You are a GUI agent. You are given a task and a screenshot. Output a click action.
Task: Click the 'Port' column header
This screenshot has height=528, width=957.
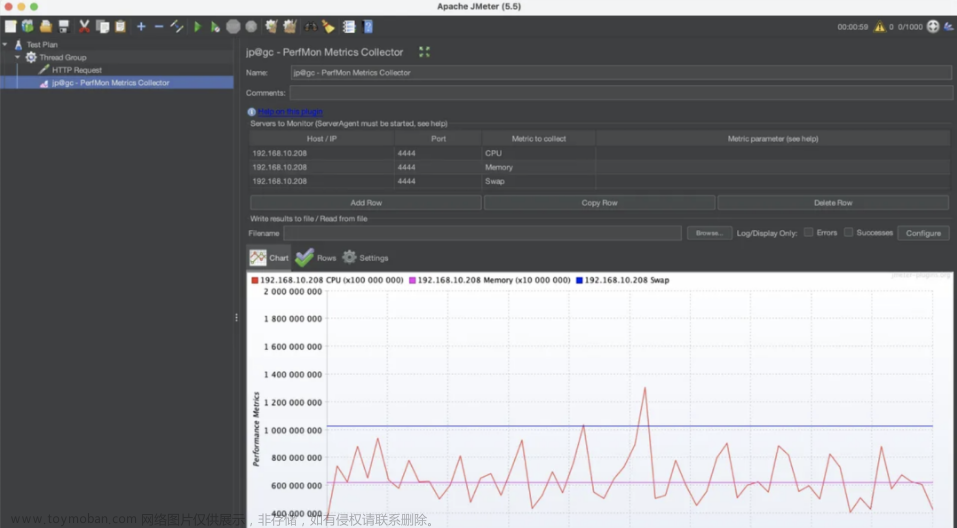438,139
